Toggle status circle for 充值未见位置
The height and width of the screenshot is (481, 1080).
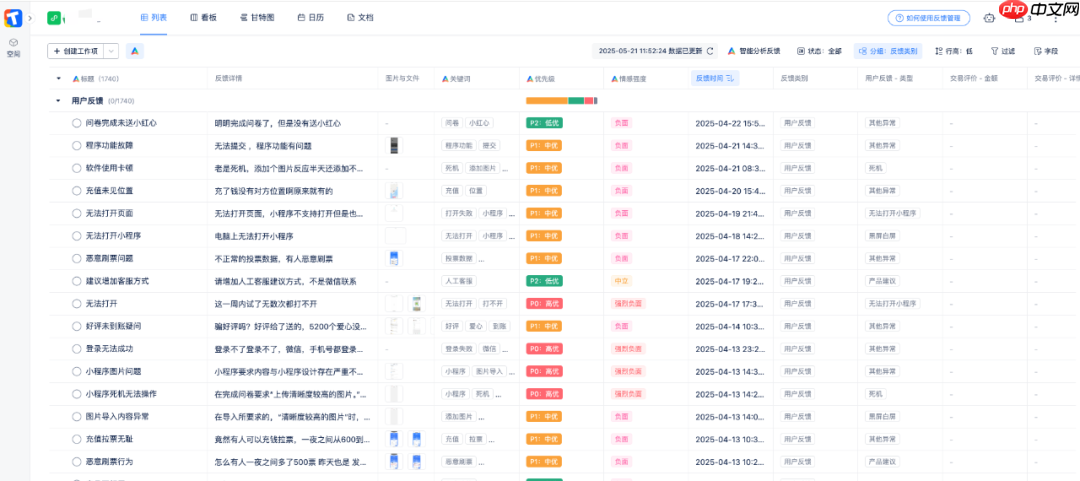pos(77,191)
